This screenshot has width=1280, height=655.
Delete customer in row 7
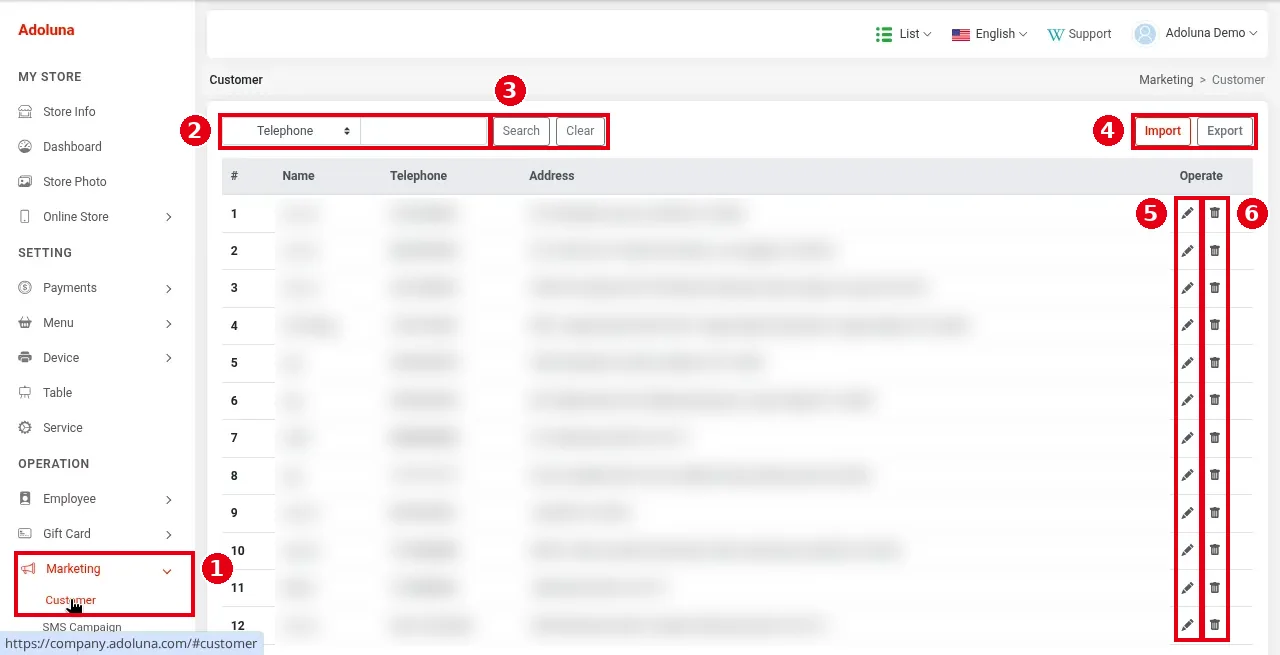coord(1215,437)
